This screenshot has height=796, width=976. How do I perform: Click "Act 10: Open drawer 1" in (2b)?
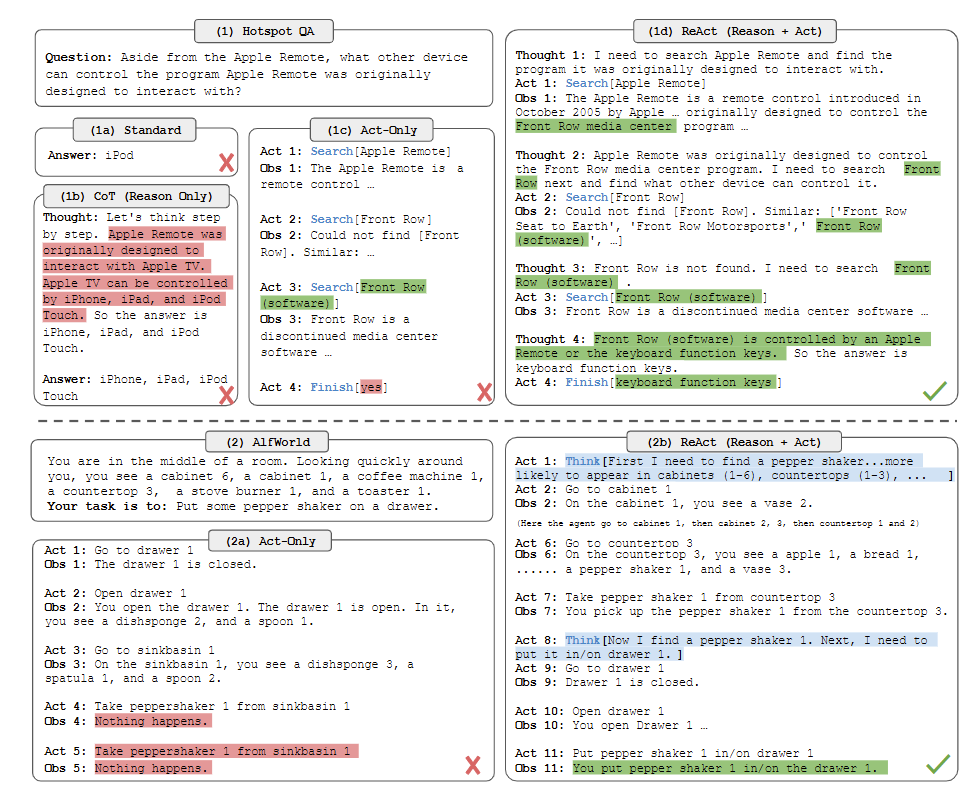(x=589, y=711)
